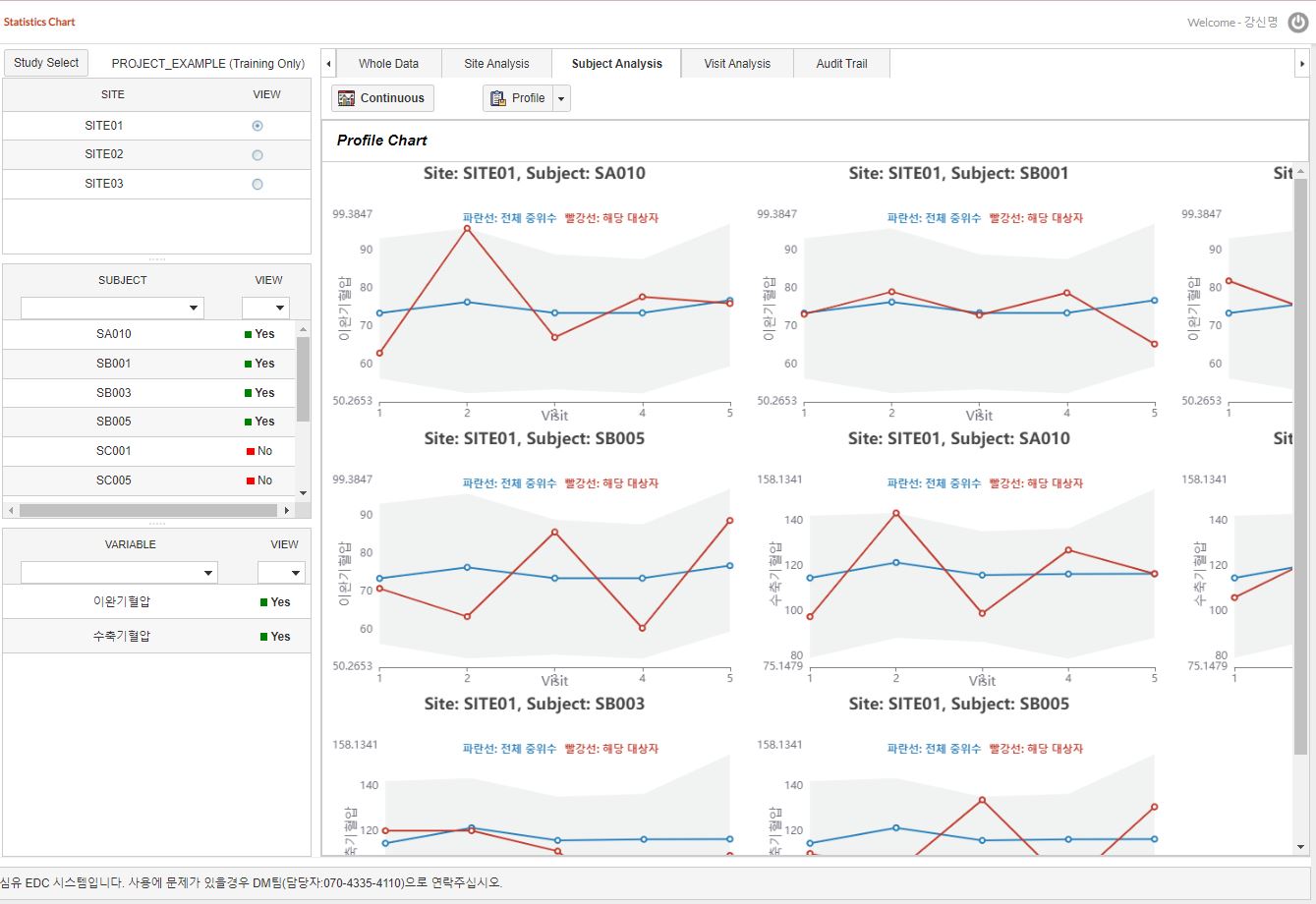The width and height of the screenshot is (1316, 904).
Task: Click the subject list scroll-down arrow
Action: point(303,493)
